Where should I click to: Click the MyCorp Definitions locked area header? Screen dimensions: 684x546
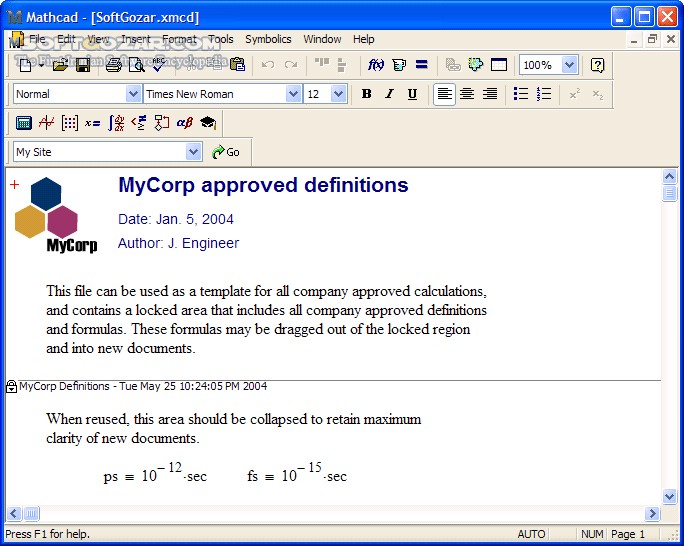[x=142, y=386]
